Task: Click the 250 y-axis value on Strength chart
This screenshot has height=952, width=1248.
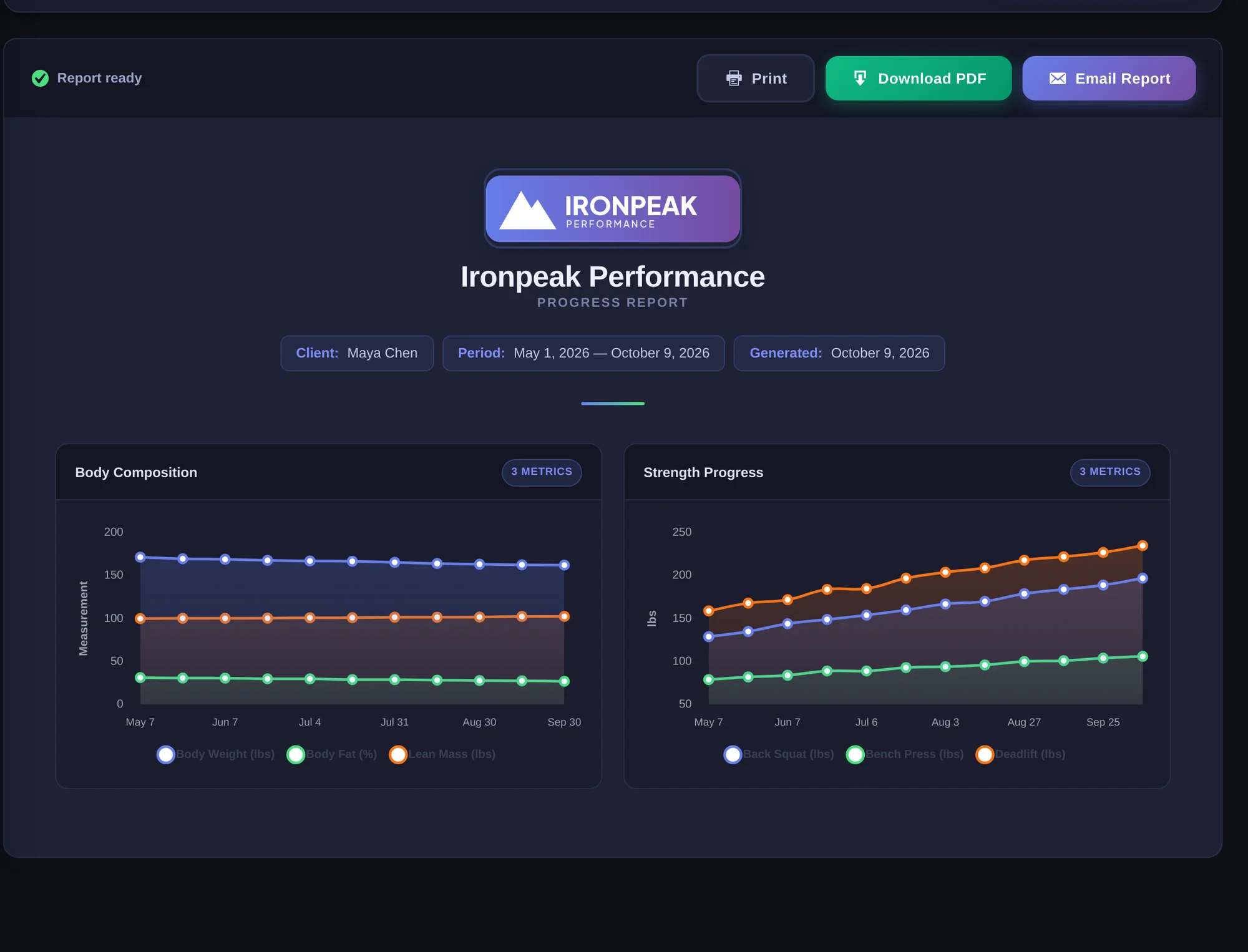Action: click(x=681, y=532)
